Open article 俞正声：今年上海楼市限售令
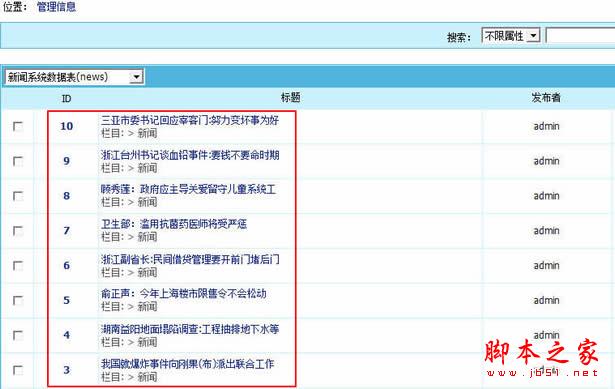This screenshot has height=389, width=615. [x=184, y=294]
